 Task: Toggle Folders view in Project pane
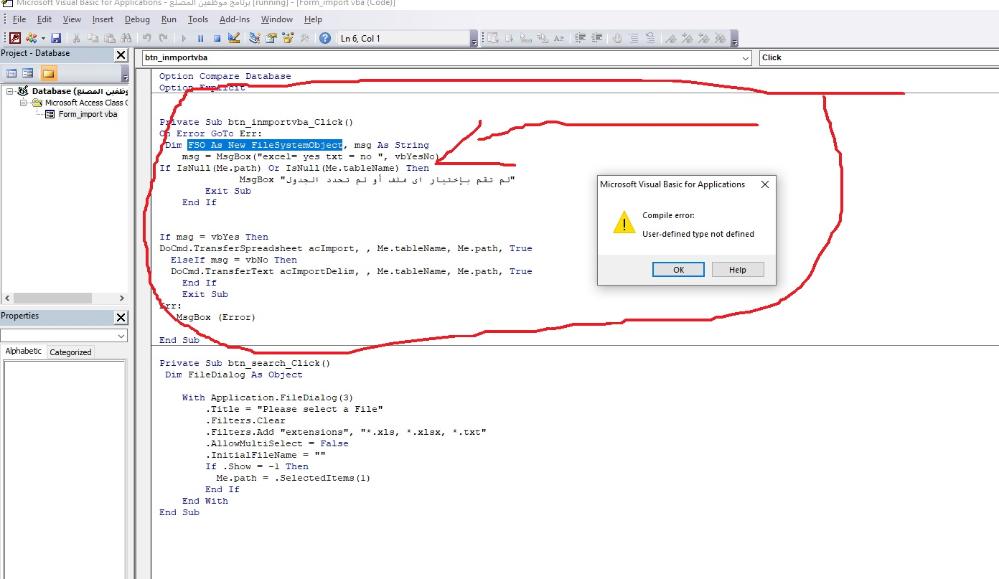(x=48, y=74)
